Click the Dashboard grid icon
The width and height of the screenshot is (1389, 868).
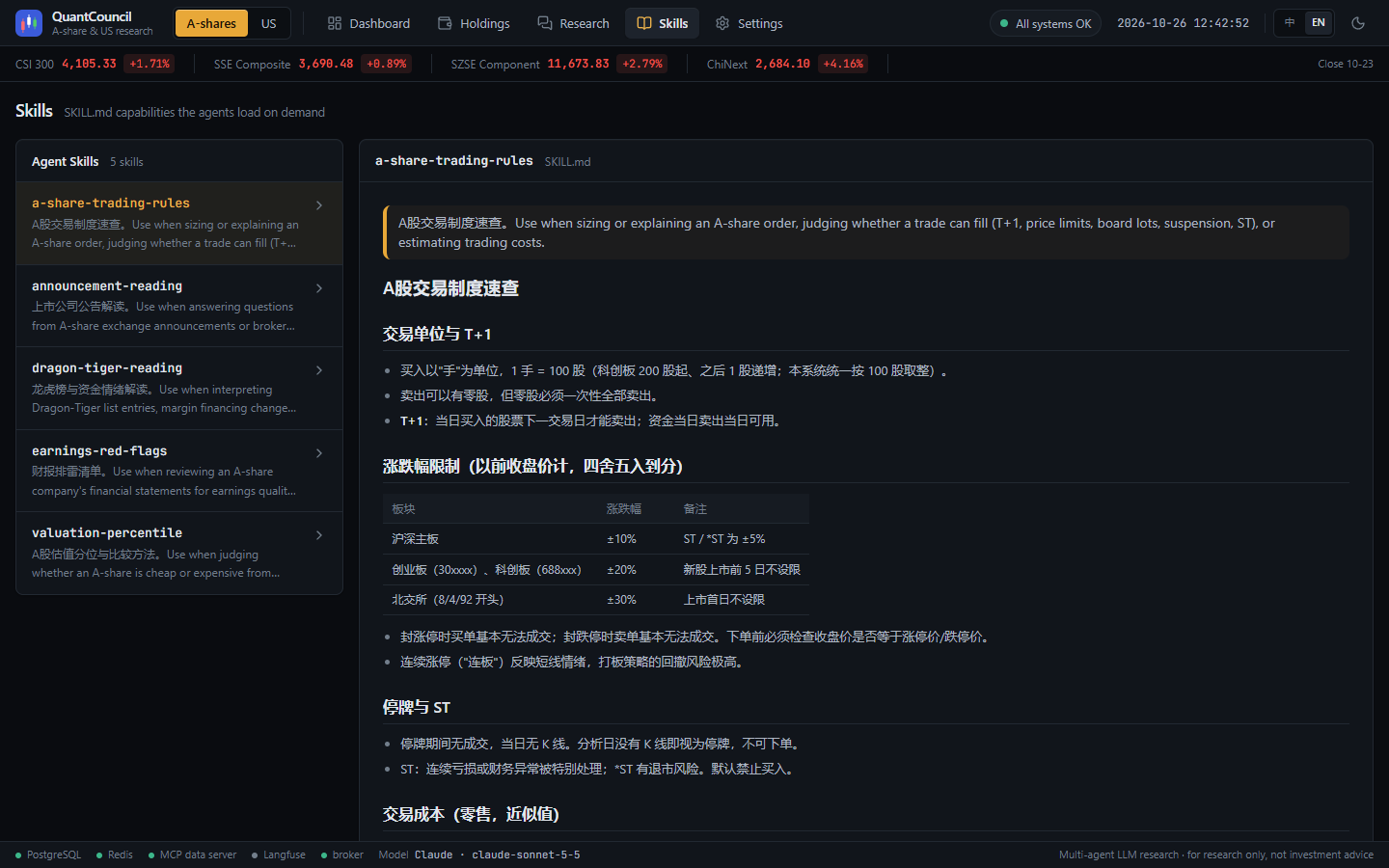pyautogui.click(x=335, y=23)
